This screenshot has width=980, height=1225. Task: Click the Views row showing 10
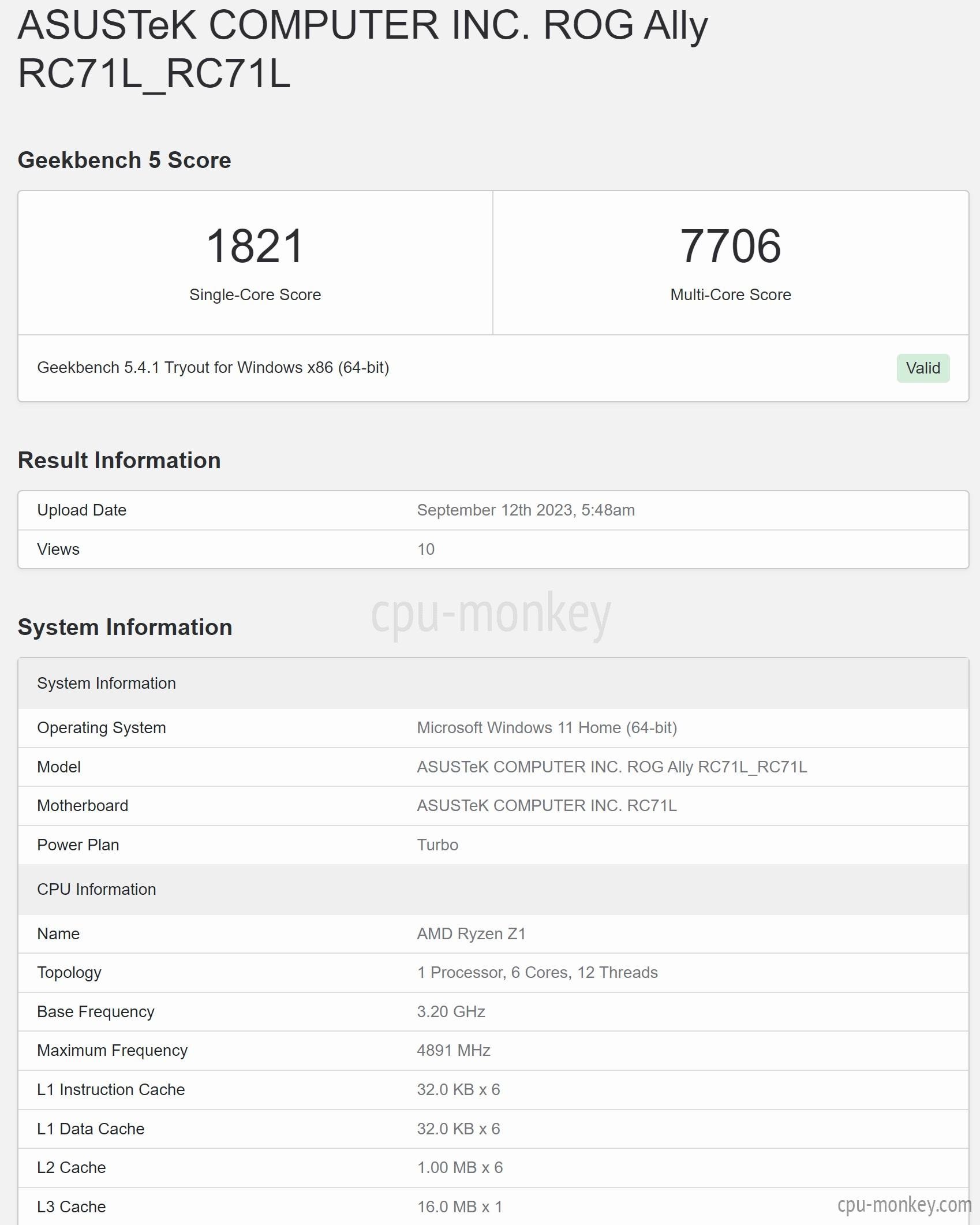click(x=493, y=549)
